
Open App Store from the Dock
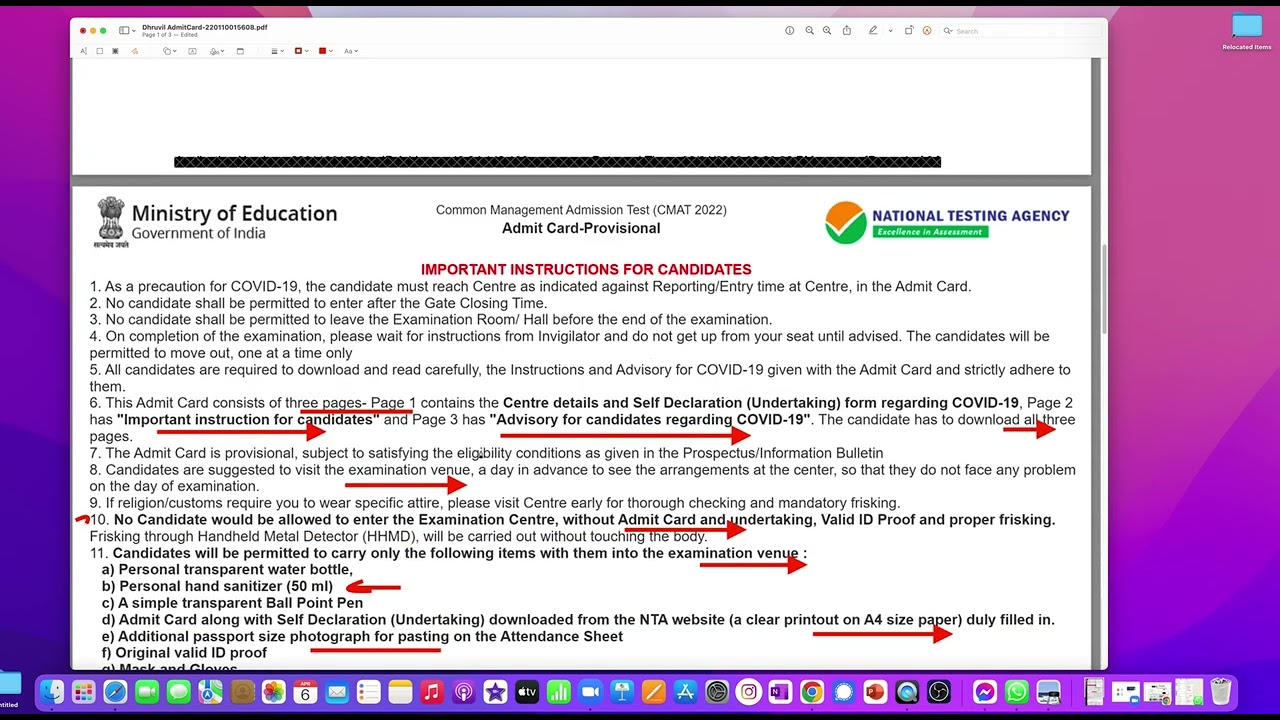(x=686, y=692)
